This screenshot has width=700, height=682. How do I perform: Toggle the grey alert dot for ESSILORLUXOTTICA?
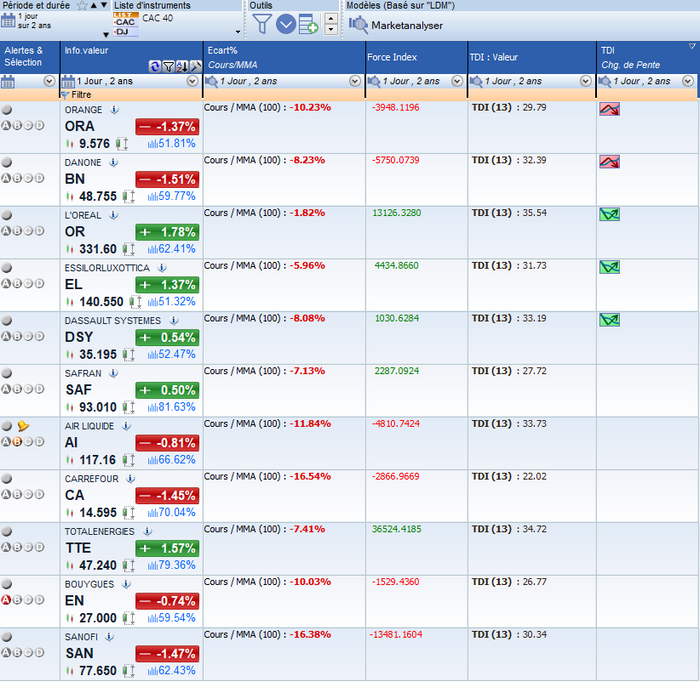(6, 268)
